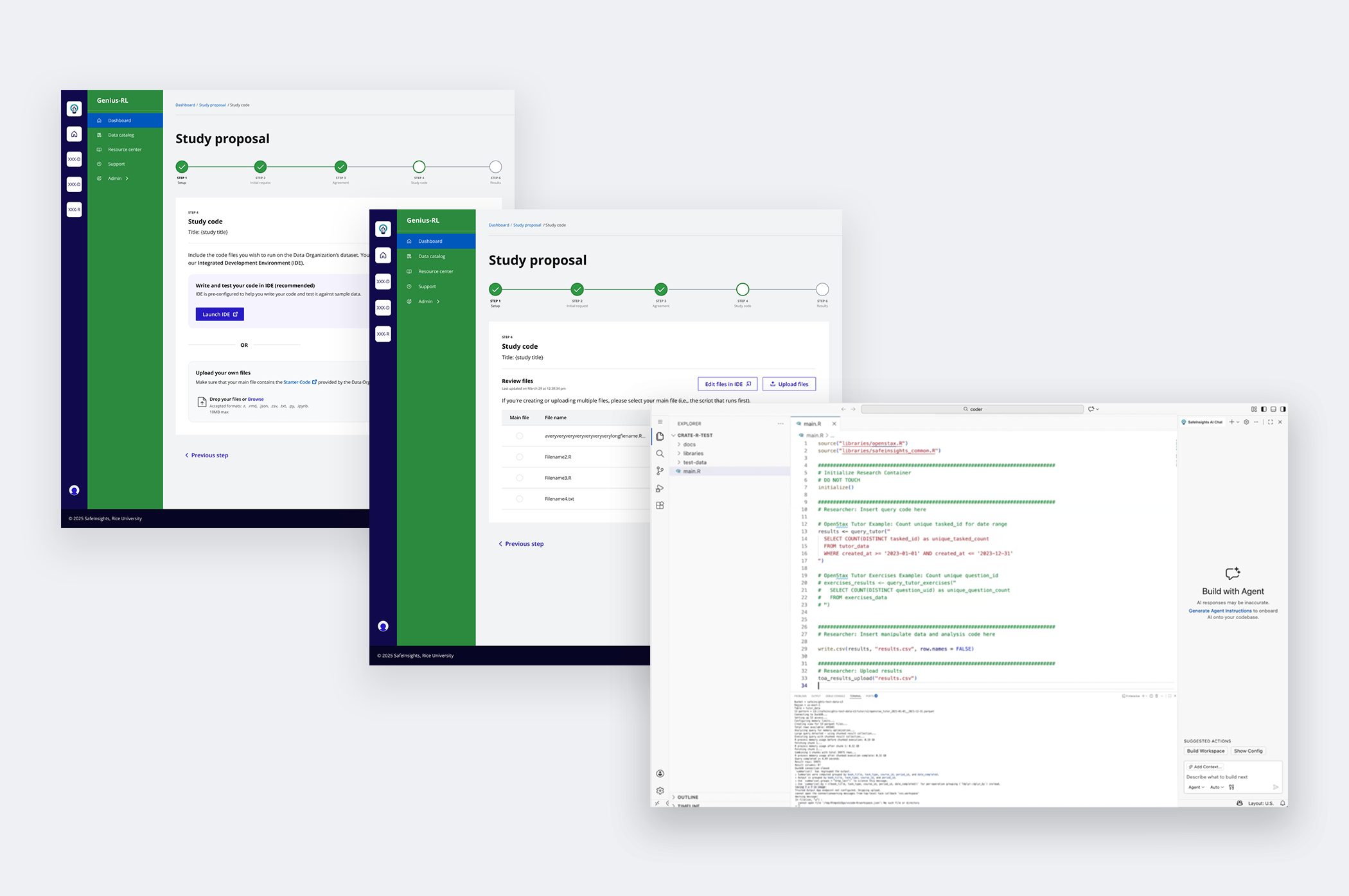Select Filename3.R as the main file
Screen dimensions: 1349x896
coord(519,477)
